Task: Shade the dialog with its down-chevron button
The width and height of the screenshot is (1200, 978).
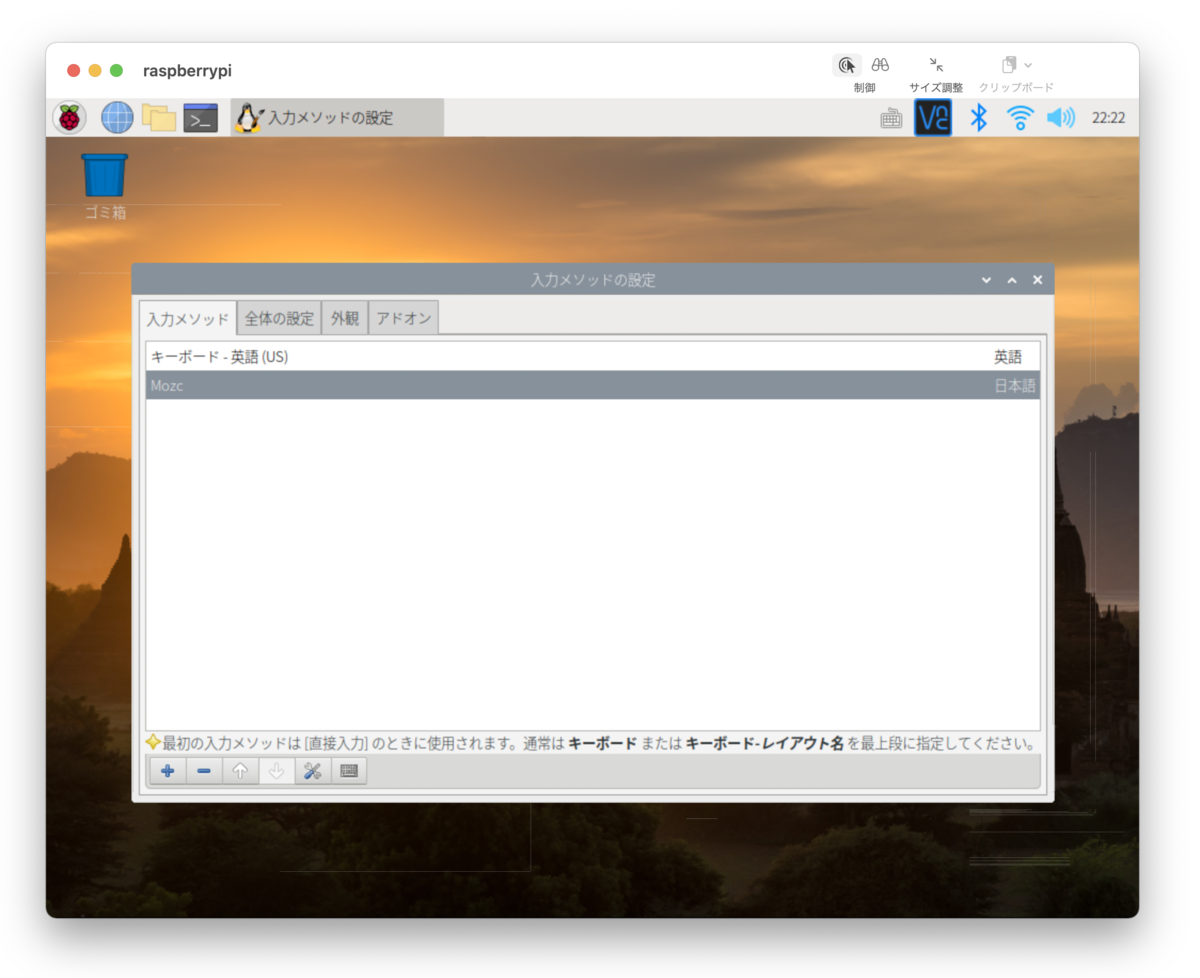Action: 987,280
